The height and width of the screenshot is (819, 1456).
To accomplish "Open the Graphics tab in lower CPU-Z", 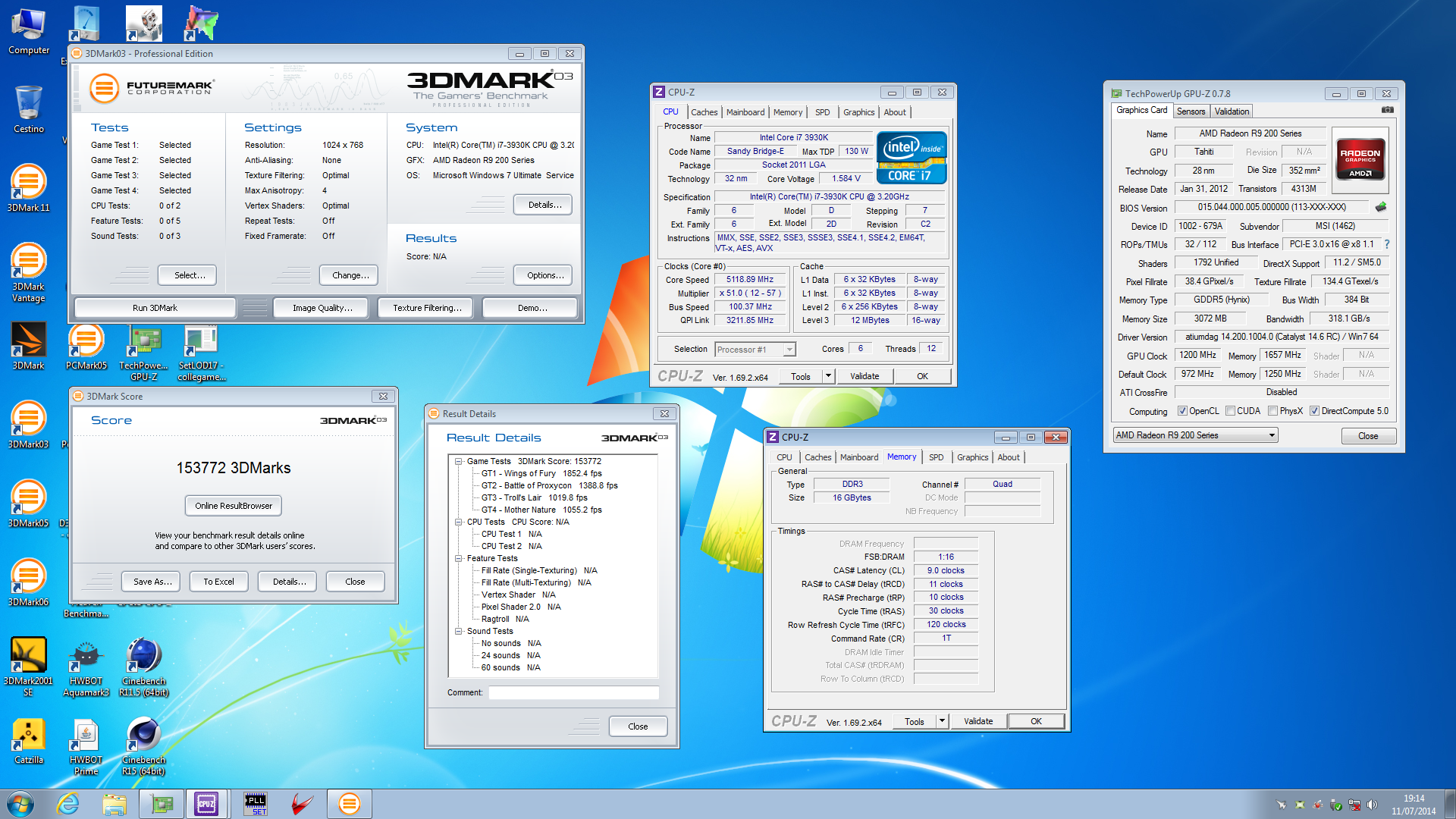I will [x=972, y=457].
